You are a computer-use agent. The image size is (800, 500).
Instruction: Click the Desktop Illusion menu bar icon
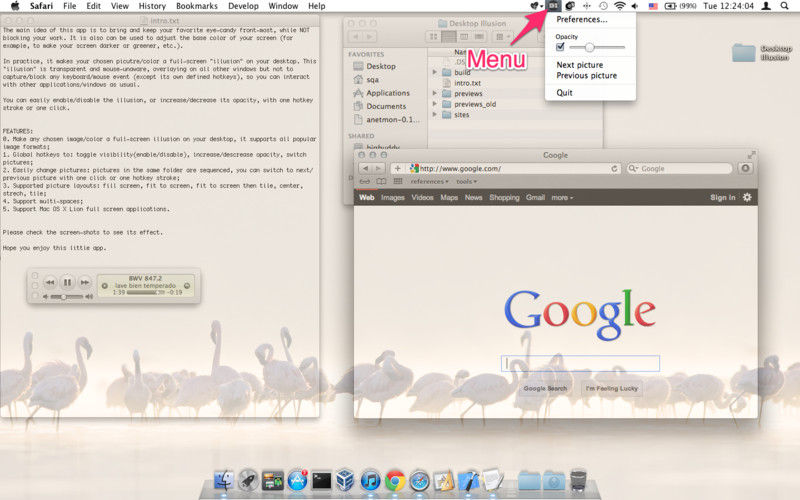pos(553,6)
